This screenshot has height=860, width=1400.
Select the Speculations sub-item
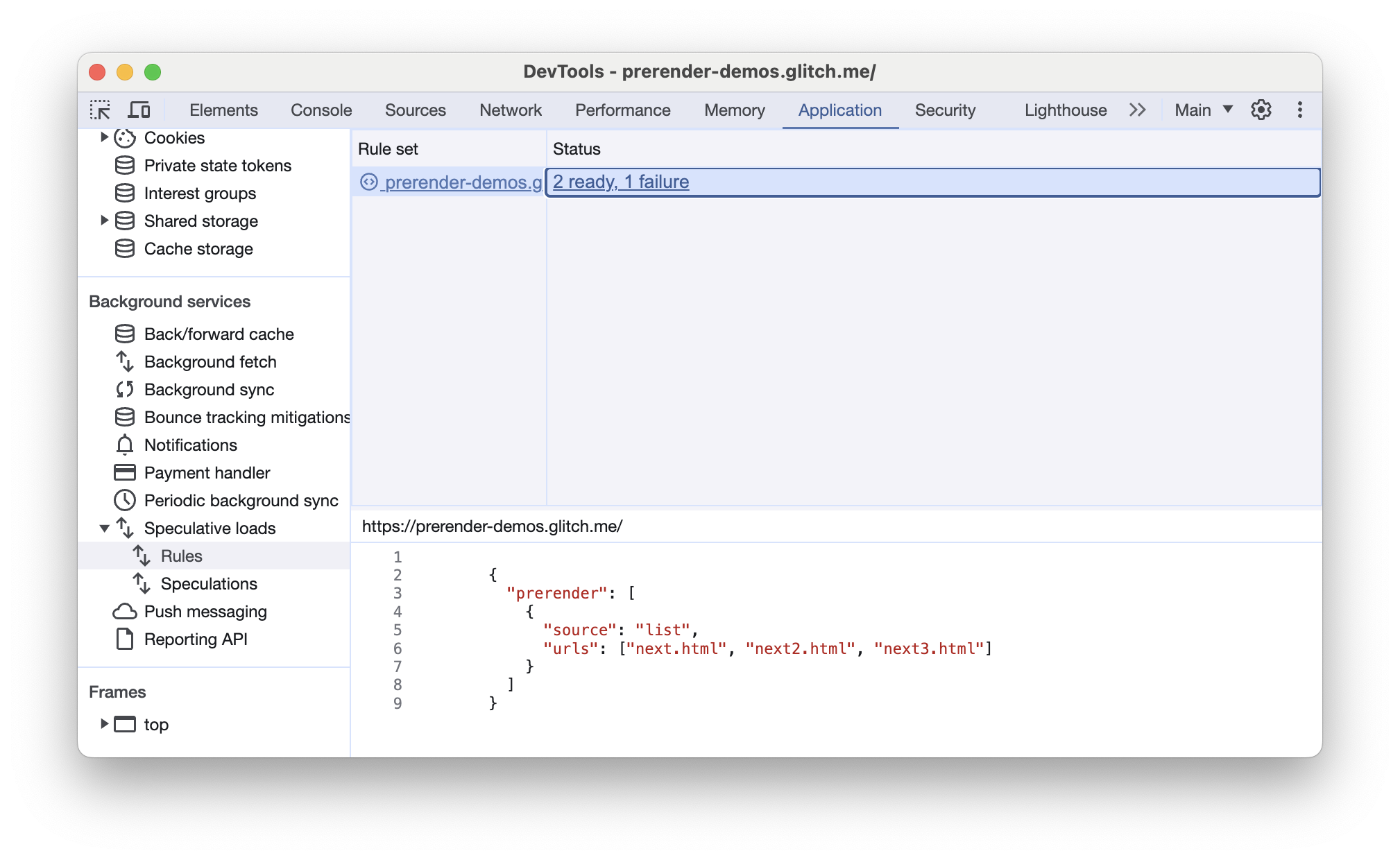209,583
